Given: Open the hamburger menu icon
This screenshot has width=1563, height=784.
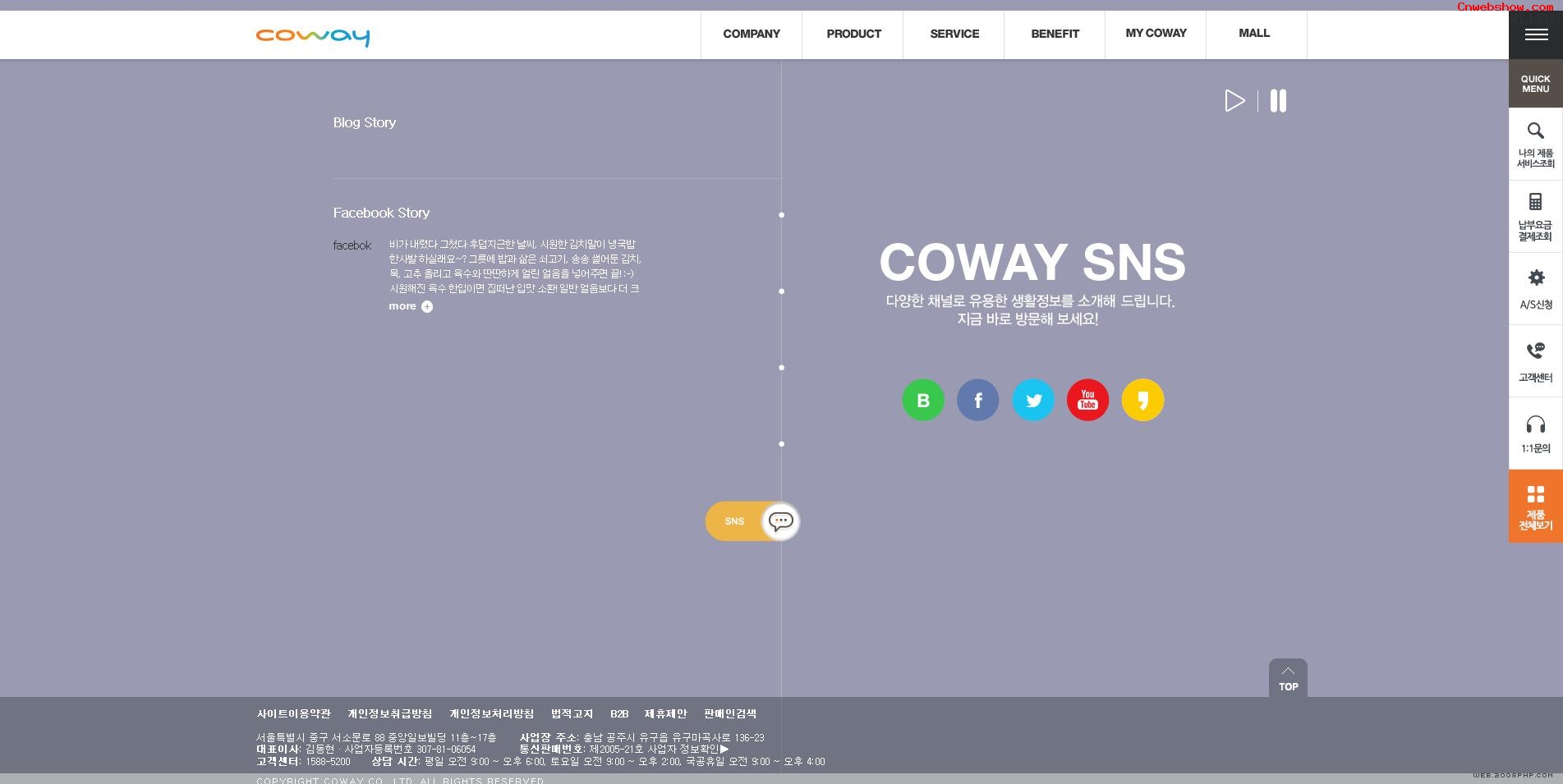Looking at the screenshot, I should (x=1536, y=34).
